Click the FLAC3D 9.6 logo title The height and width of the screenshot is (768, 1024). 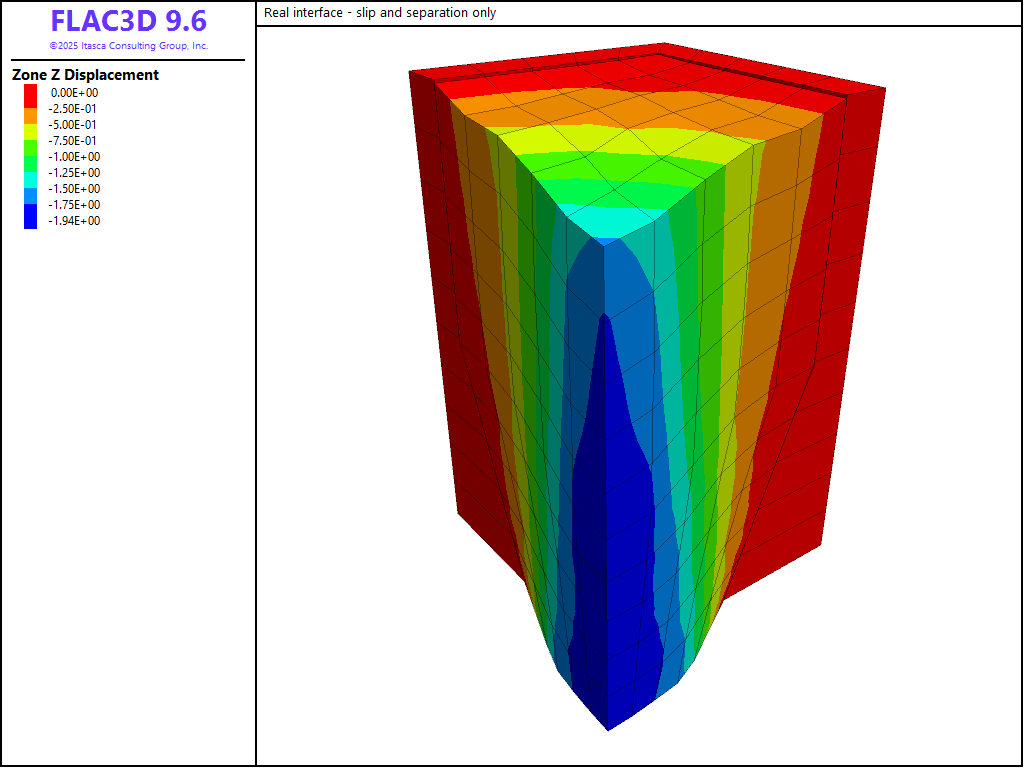128,21
